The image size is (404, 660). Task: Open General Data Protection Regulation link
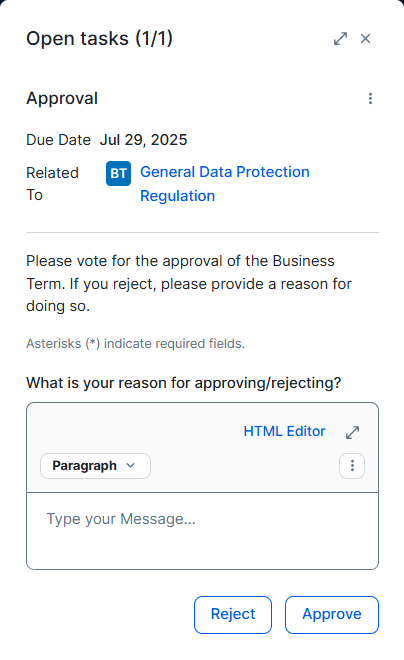225,184
